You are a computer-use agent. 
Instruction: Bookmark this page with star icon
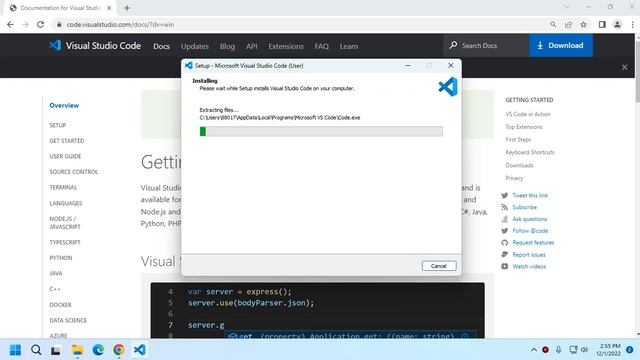tap(584, 24)
